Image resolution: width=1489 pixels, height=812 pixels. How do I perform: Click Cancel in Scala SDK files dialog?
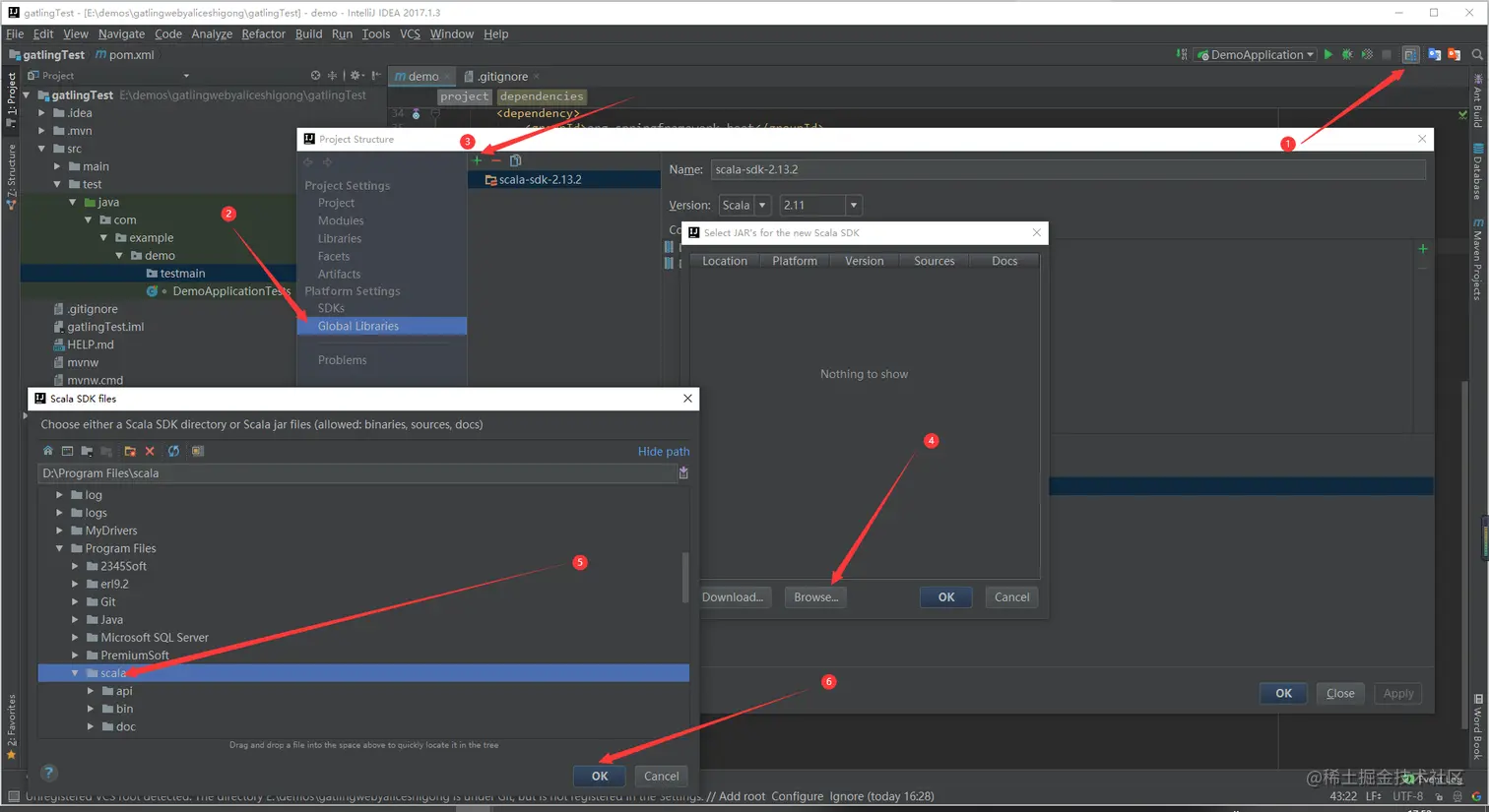point(661,776)
